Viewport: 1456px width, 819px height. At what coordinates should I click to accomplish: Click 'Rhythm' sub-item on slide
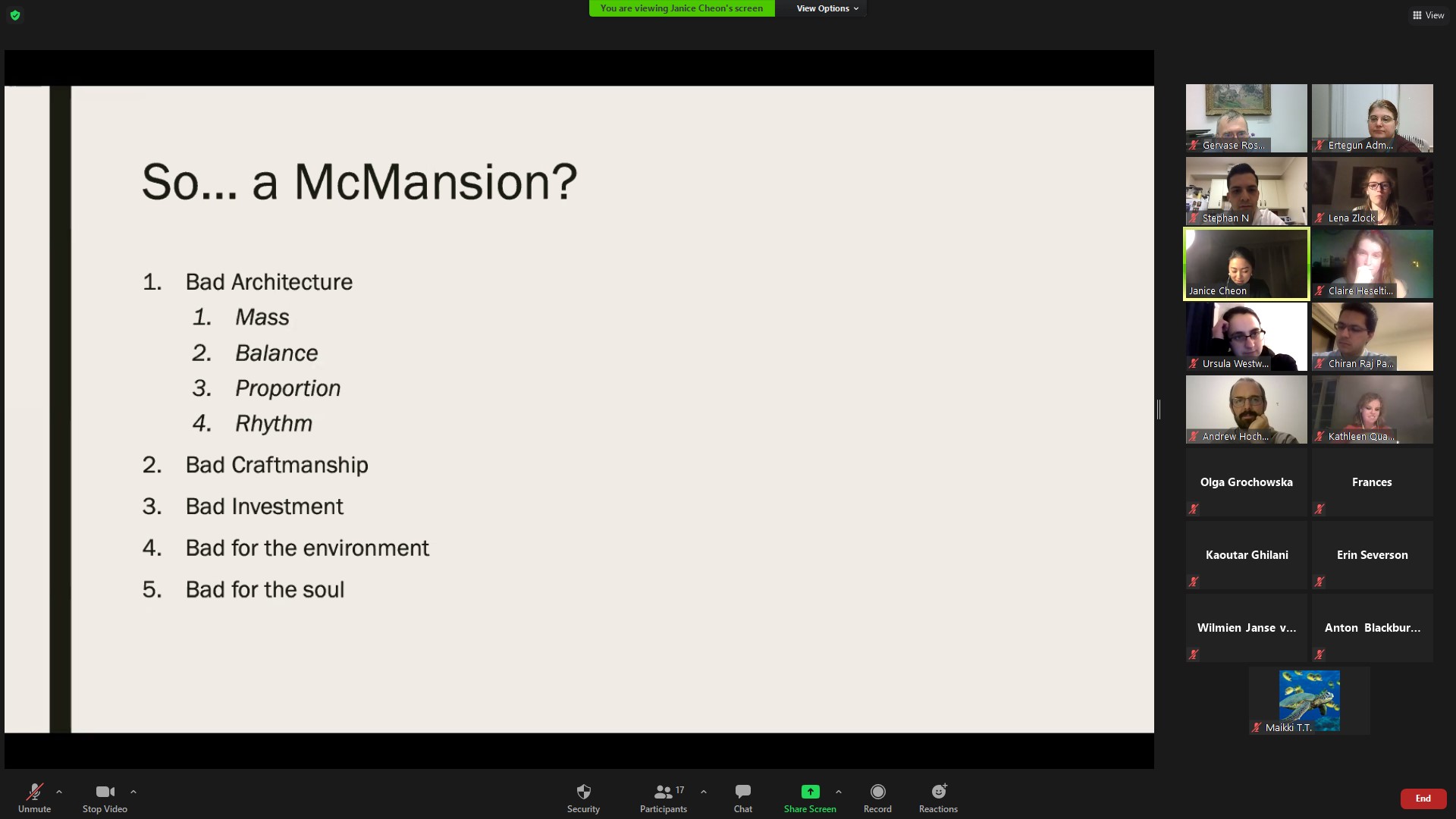[x=274, y=423]
